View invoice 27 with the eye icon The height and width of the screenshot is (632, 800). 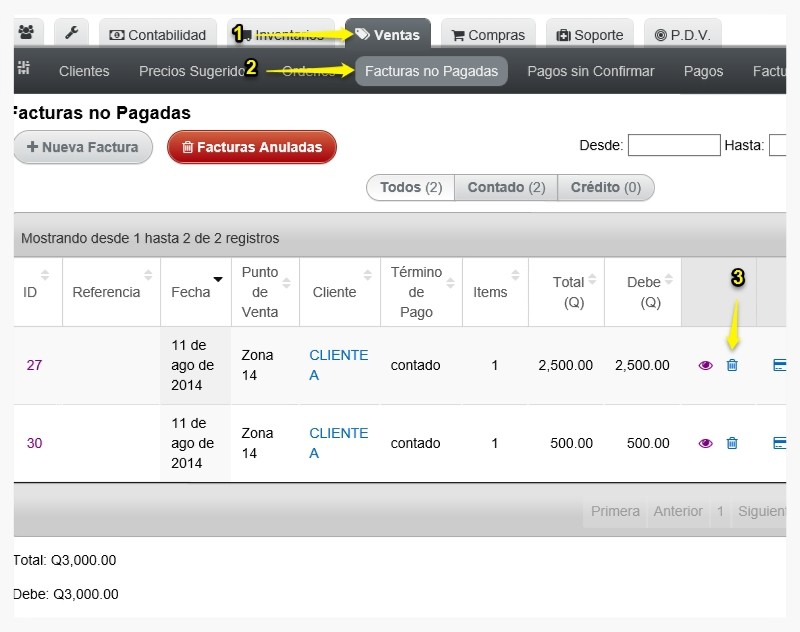[705, 365]
